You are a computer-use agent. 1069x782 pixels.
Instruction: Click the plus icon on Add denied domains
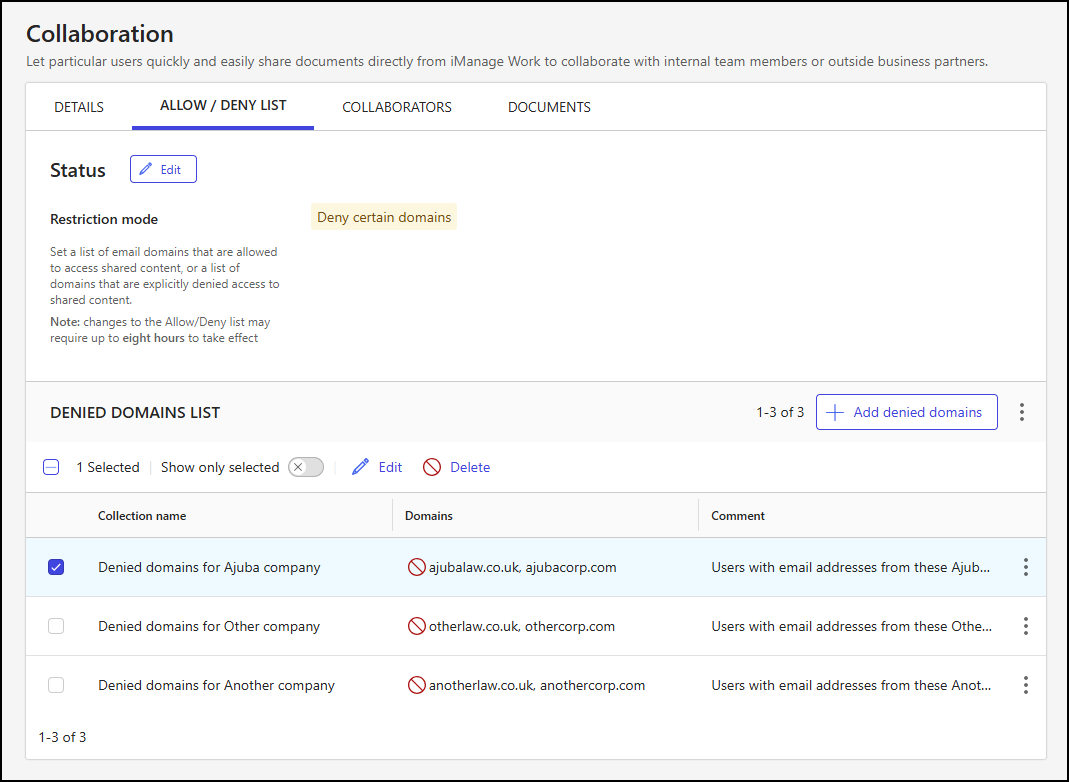835,411
